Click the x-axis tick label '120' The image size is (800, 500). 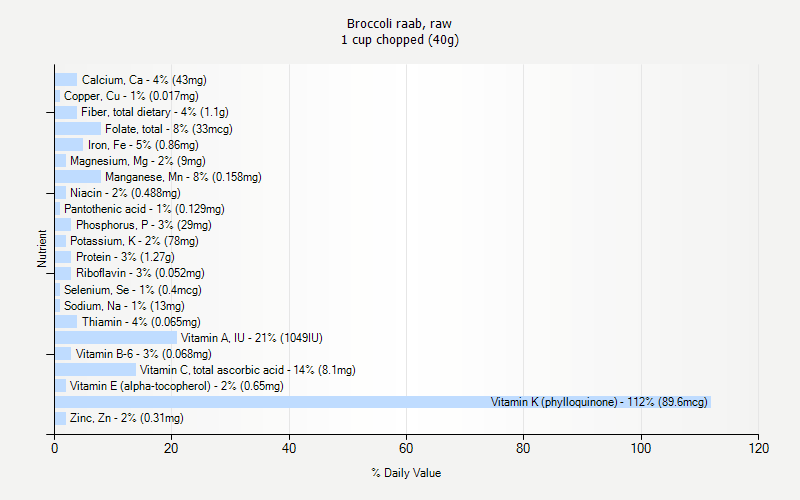[759, 448]
